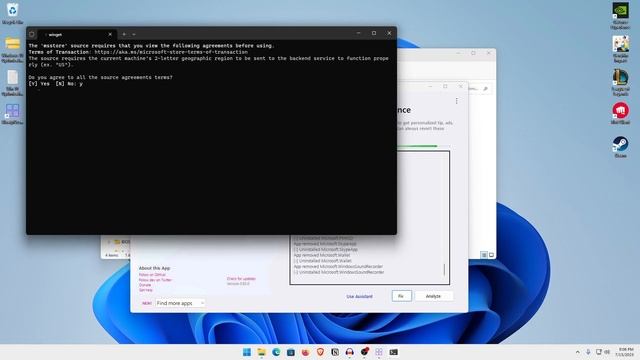This screenshot has height=360, width=640.
Task: Switch Explorer window to details view icon
Action: (x=484, y=255)
